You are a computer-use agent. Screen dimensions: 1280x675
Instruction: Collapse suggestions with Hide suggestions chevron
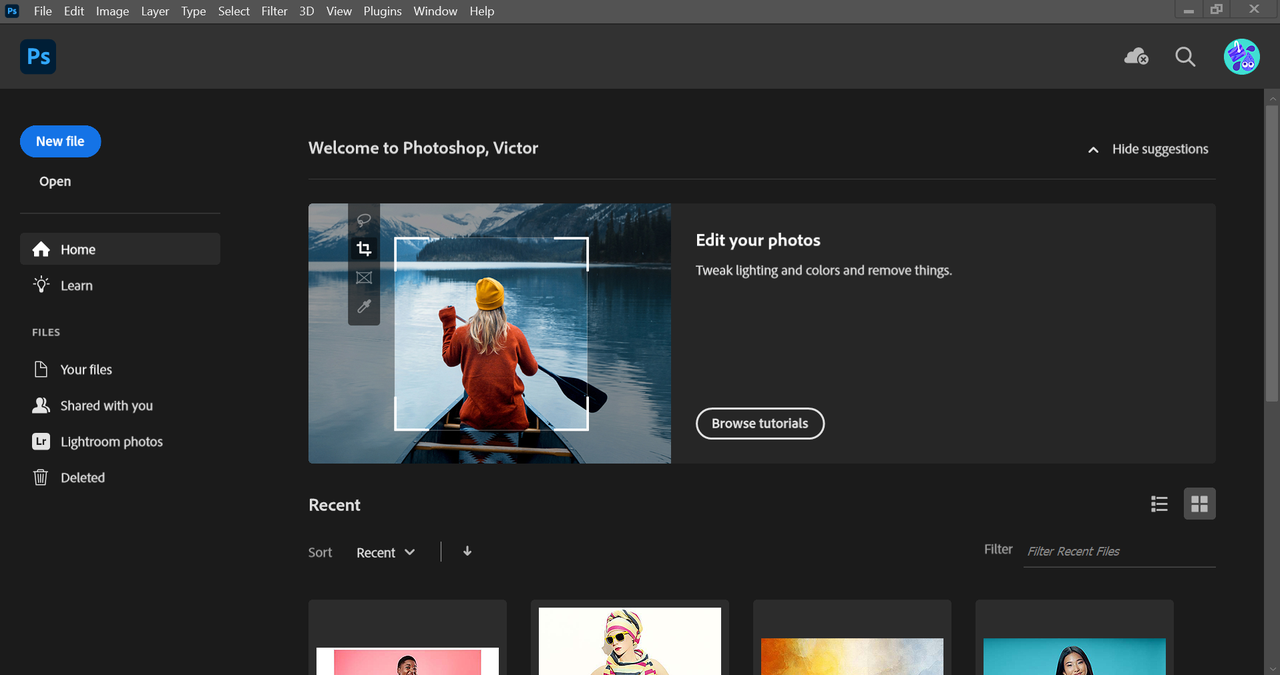tap(1093, 149)
